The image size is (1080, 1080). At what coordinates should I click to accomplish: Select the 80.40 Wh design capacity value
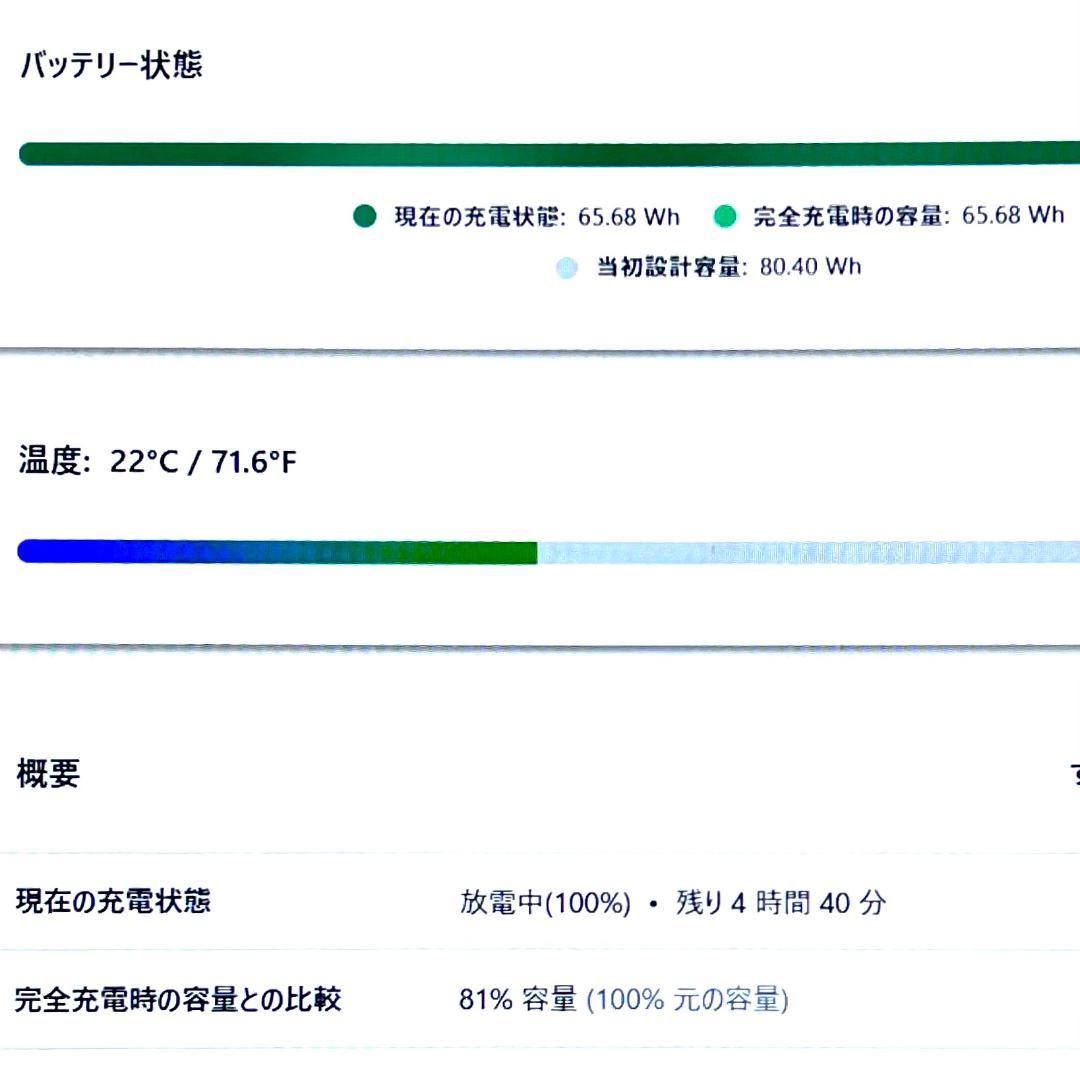810,267
